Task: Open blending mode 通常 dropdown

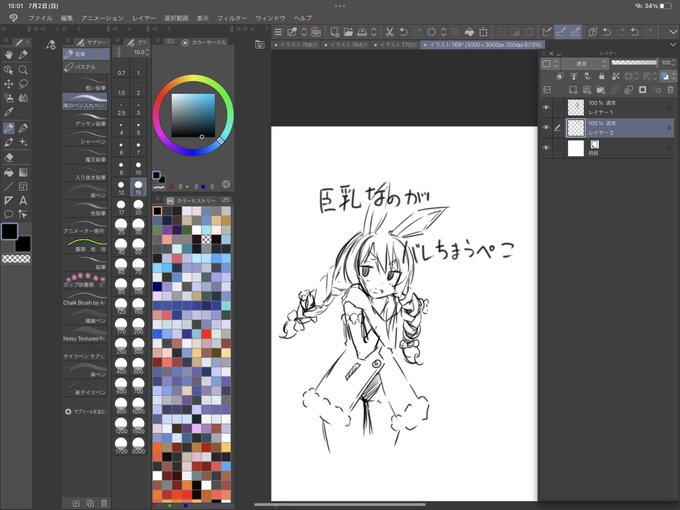Action: pyautogui.click(x=585, y=64)
